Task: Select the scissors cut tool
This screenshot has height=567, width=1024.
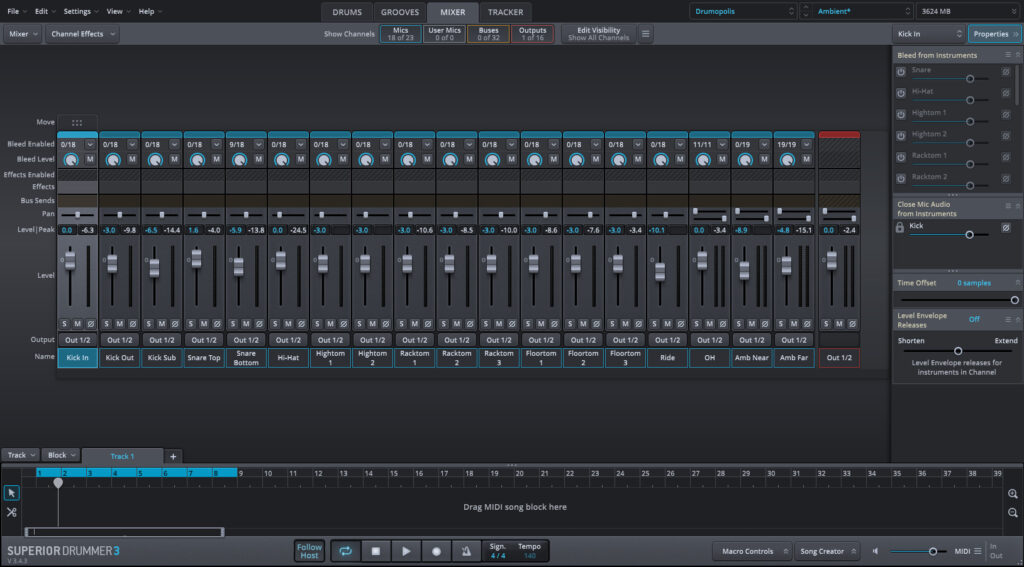Action: click(12, 512)
